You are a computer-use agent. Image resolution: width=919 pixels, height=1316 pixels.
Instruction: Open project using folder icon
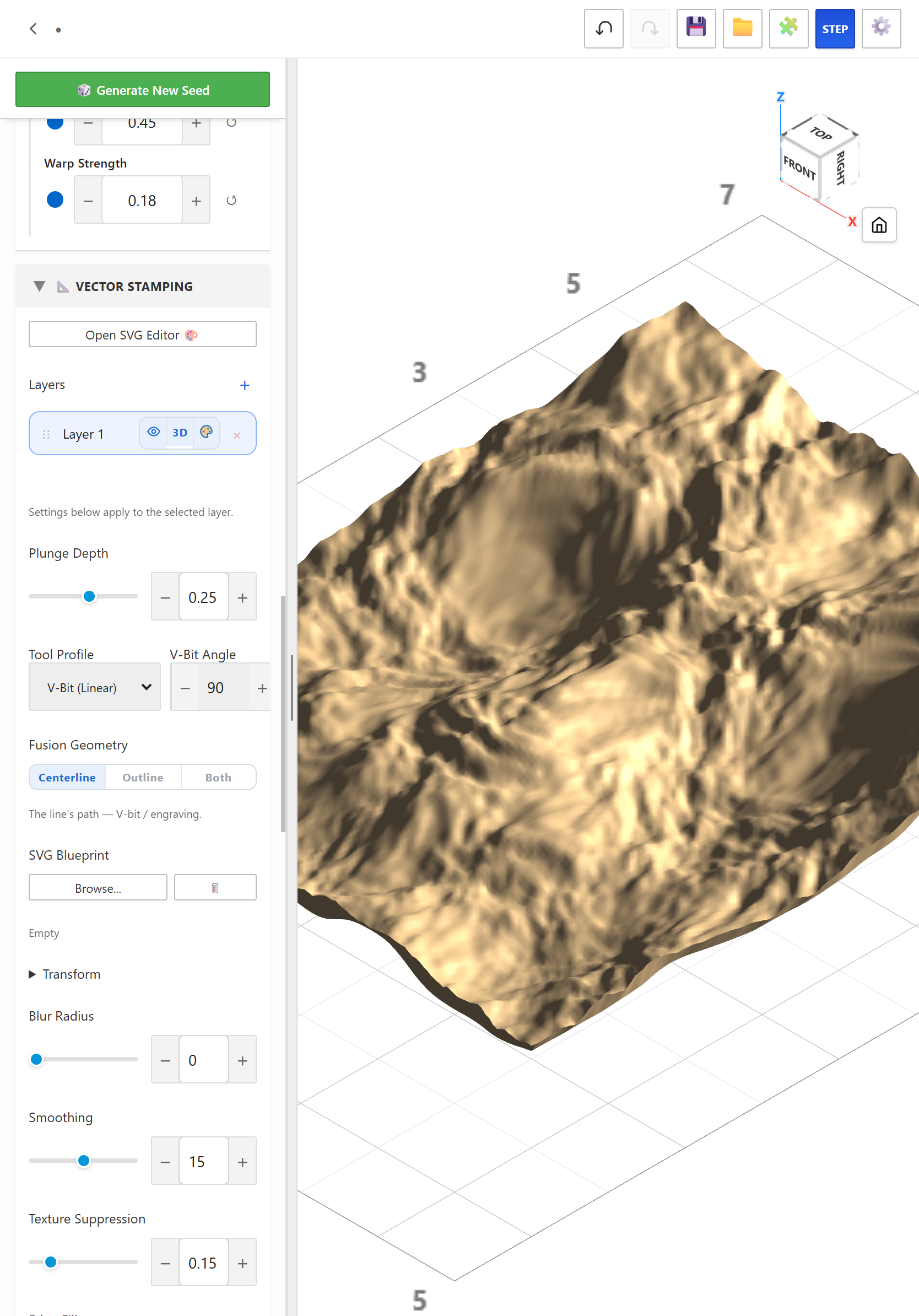pos(743,28)
